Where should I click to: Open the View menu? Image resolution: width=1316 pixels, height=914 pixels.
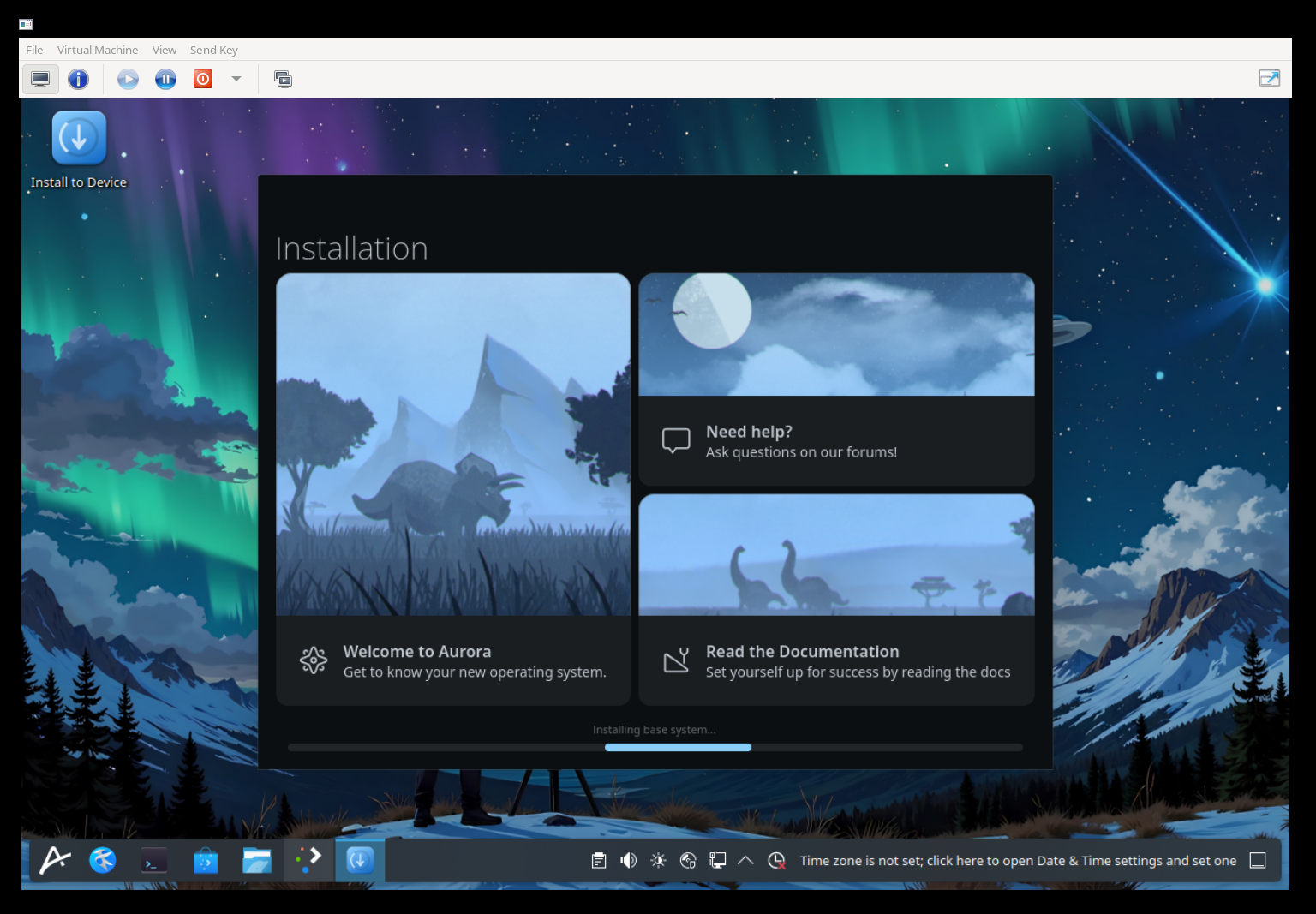164,50
